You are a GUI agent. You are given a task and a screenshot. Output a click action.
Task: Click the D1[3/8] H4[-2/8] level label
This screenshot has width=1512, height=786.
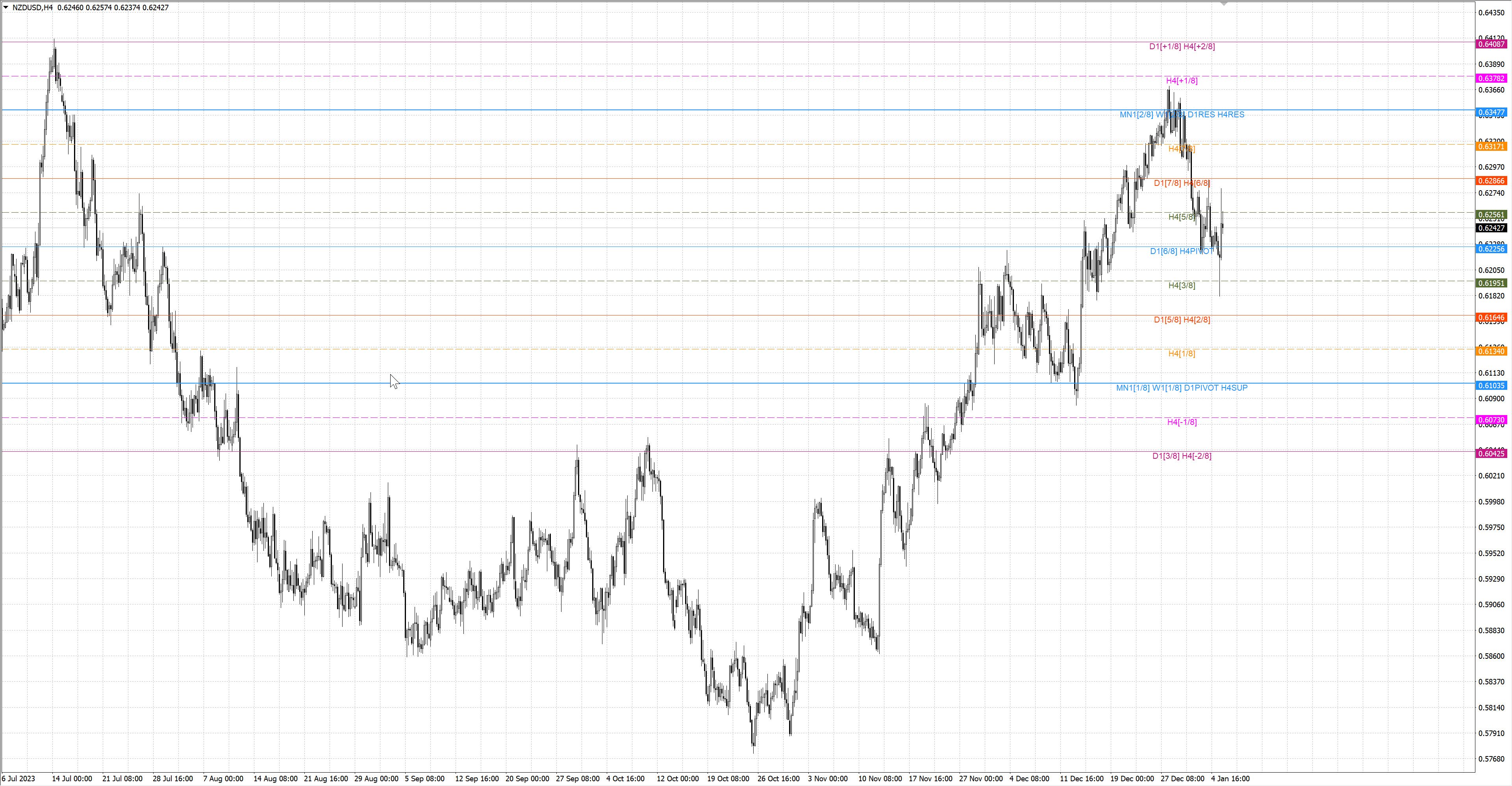[1182, 456]
